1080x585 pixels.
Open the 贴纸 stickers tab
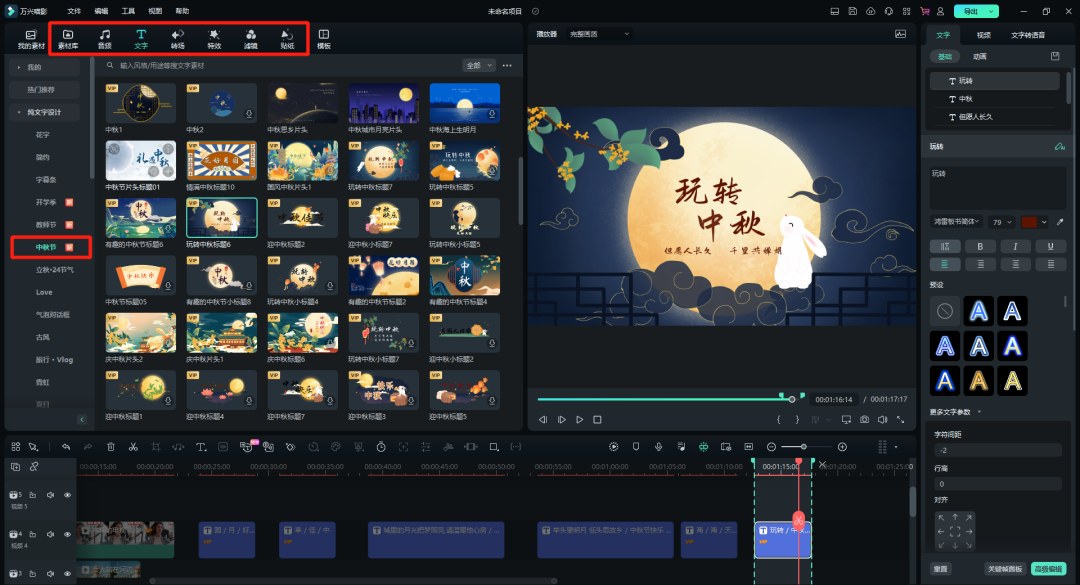pos(287,39)
